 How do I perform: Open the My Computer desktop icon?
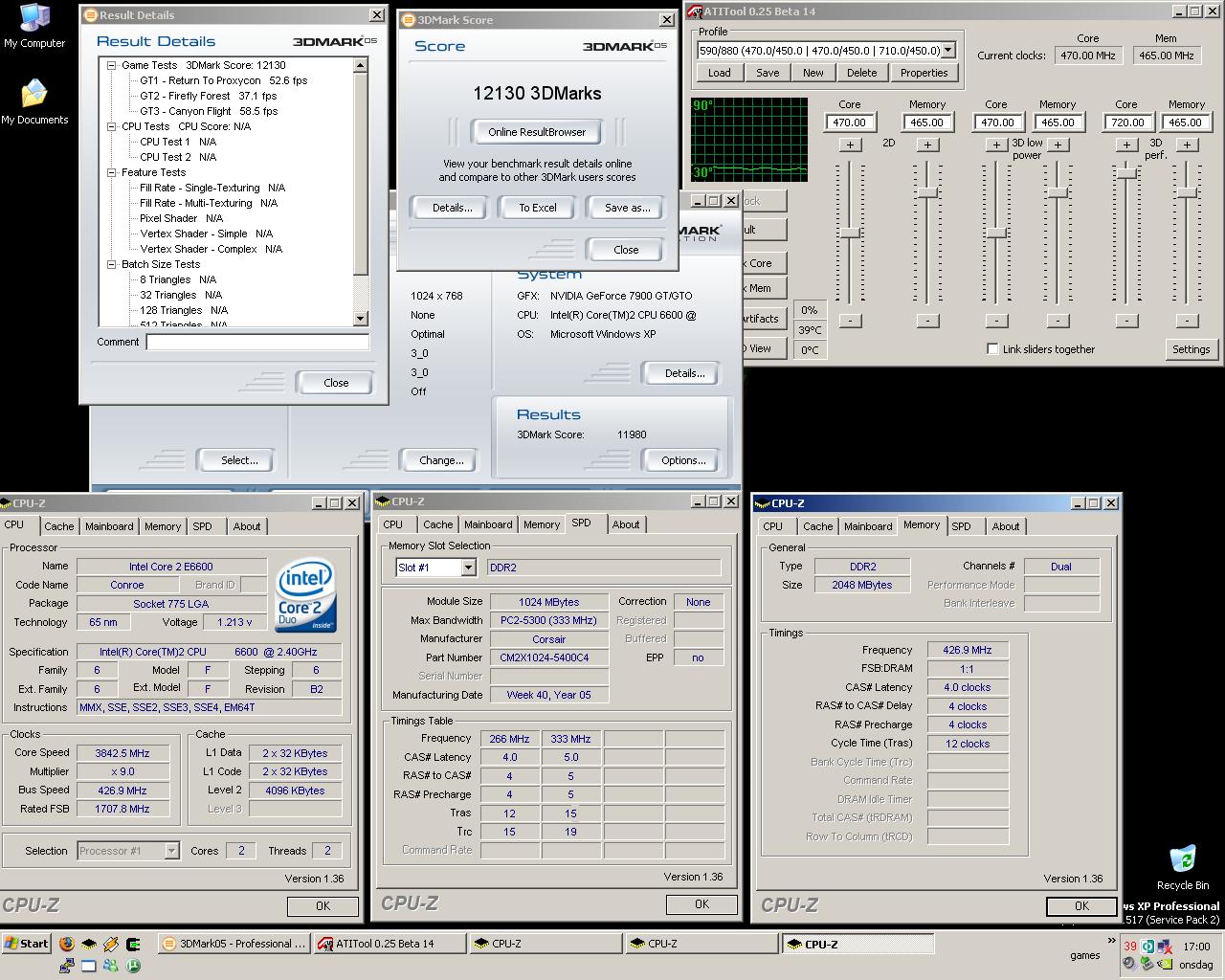(34, 26)
